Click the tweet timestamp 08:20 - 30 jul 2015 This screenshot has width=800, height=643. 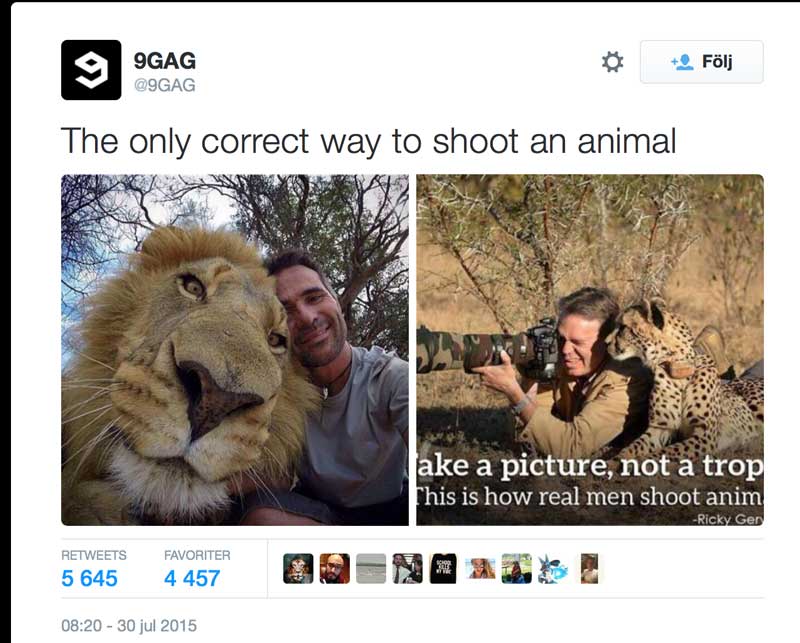129,626
